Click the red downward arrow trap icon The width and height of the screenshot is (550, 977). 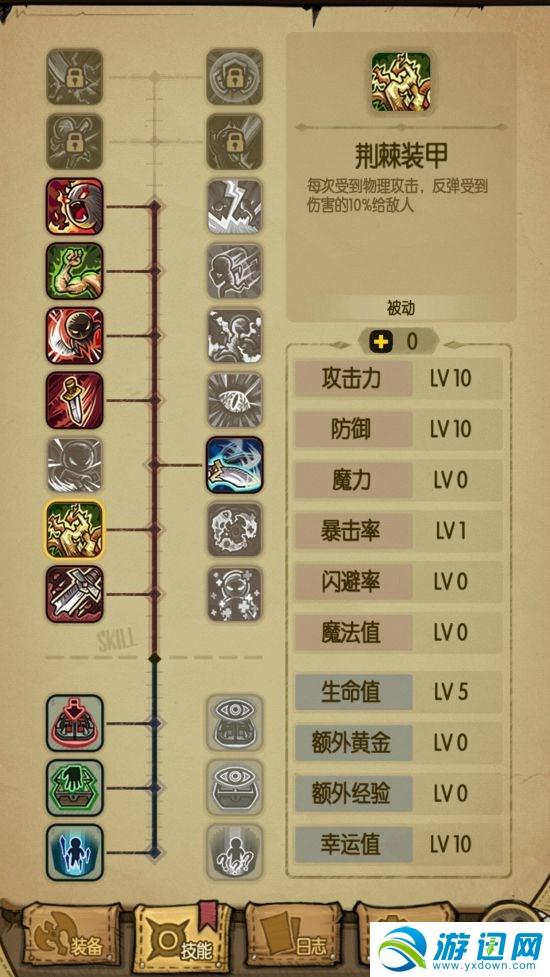tap(74, 723)
